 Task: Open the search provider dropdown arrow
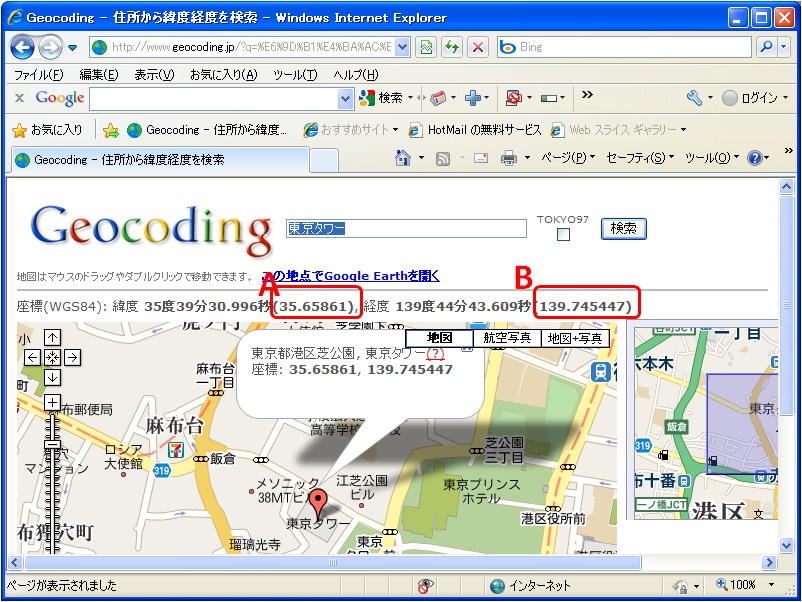point(784,47)
